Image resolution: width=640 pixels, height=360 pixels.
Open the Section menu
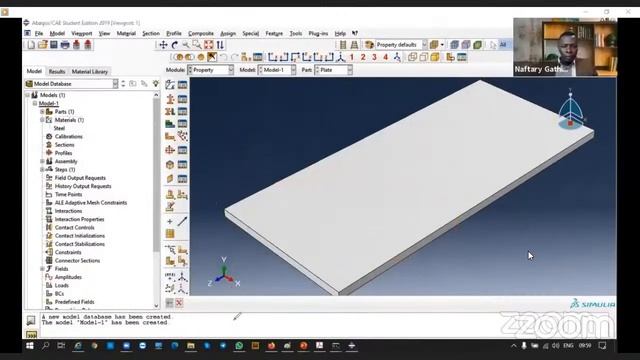click(x=151, y=33)
